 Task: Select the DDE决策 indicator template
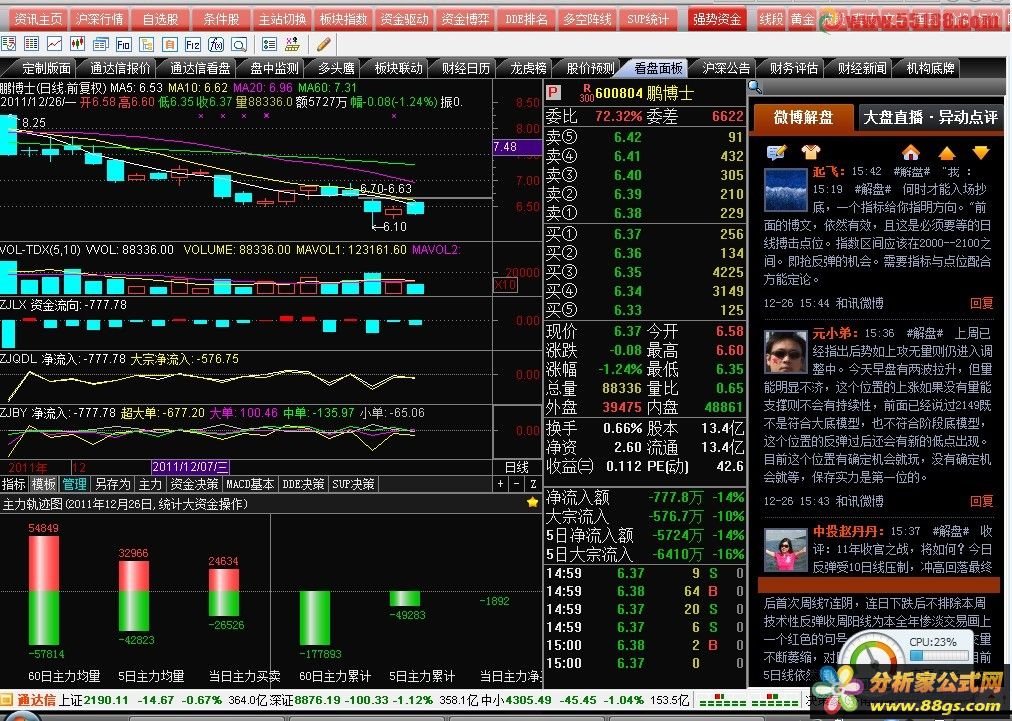[x=303, y=484]
